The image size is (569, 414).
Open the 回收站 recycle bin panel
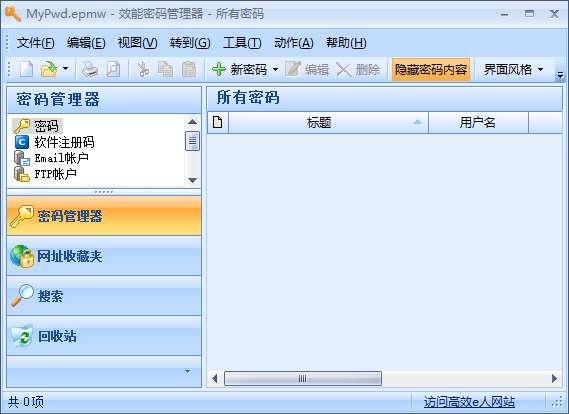coord(104,336)
